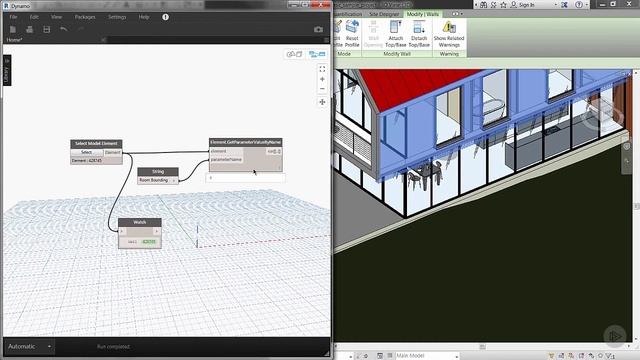Switch to graph view navigation toggle

coord(317,54)
